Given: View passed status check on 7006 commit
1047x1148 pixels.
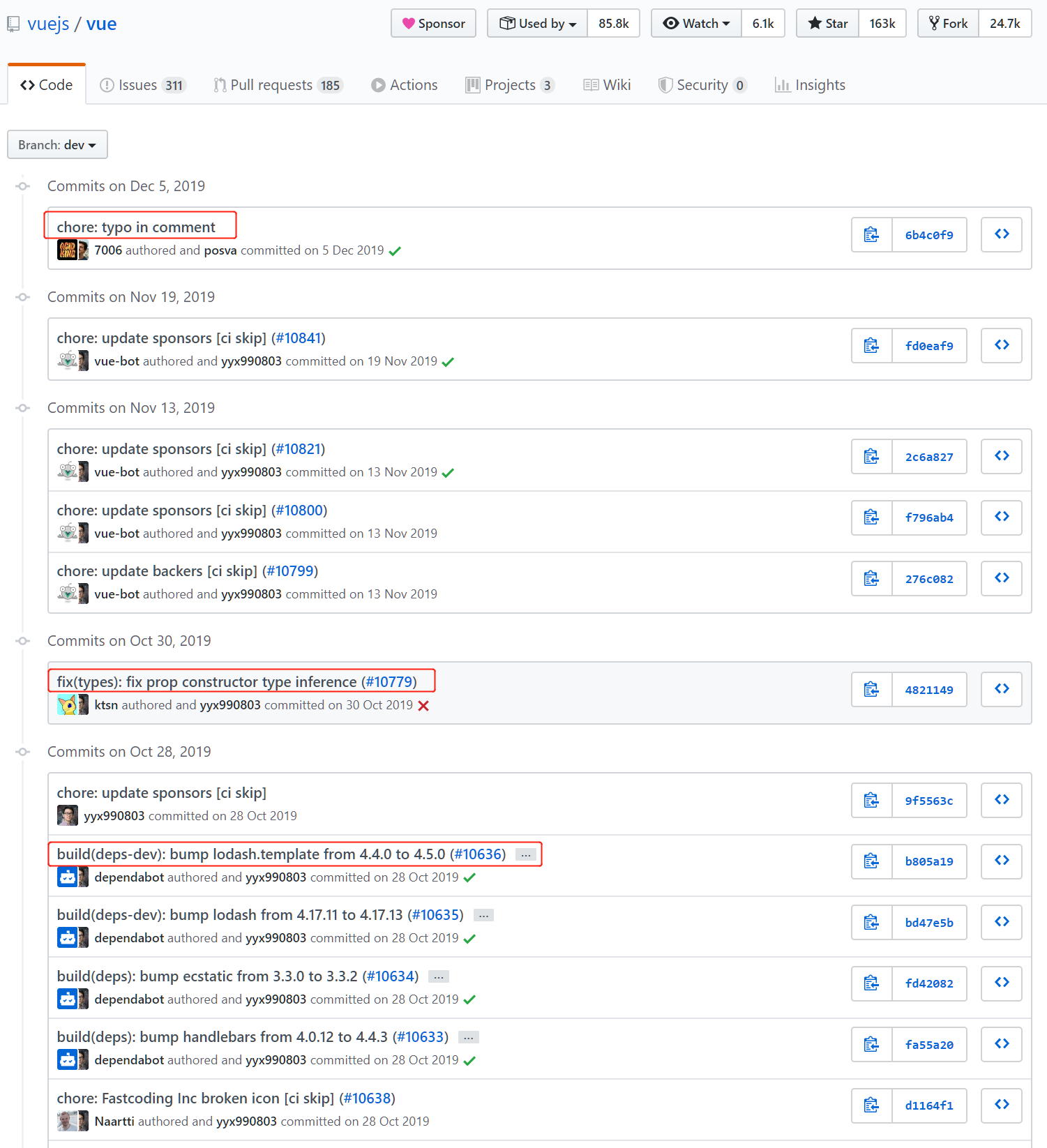Looking at the screenshot, I should click(395, 251).
